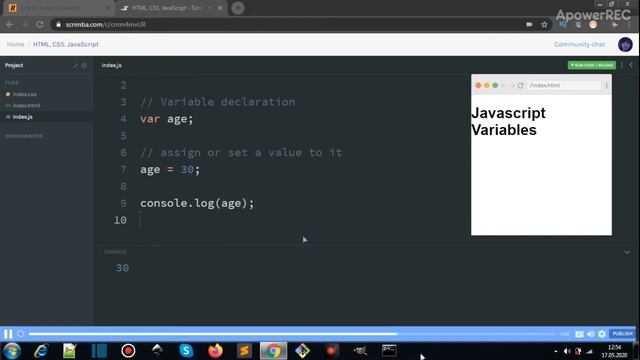Click the red dot in preview window
Image resolution: width=640 pixels, height=360 pixels.
coord(478,85)
